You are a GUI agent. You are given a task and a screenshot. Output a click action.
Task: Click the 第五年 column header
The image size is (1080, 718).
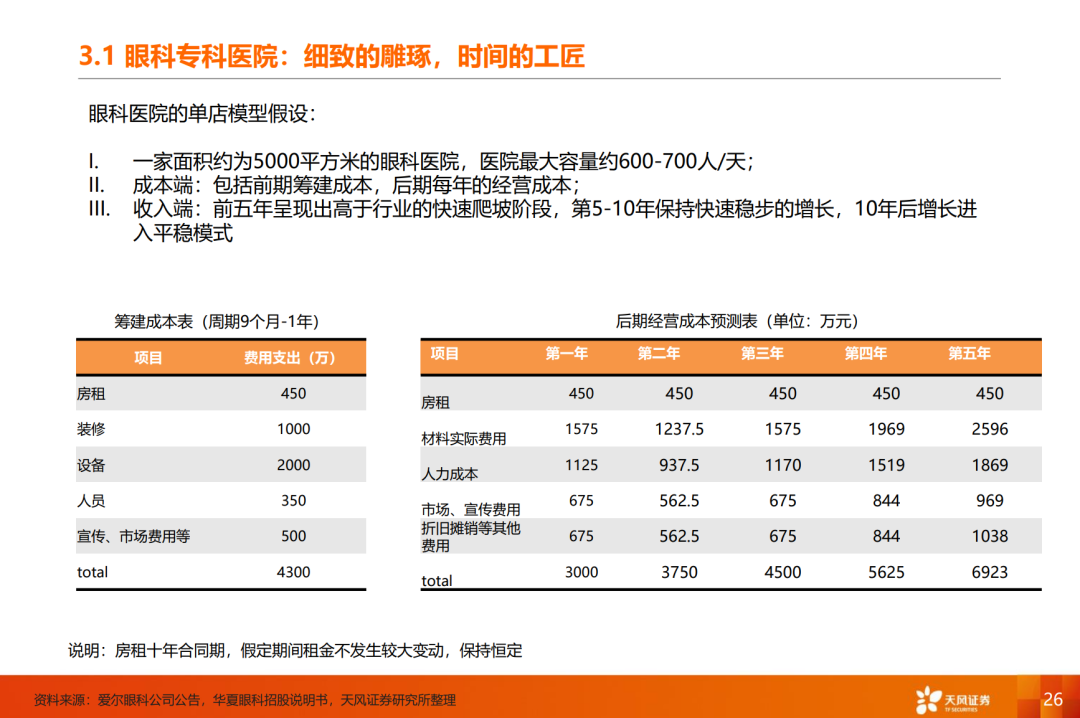pyautogui.click(x=969, y=353)
